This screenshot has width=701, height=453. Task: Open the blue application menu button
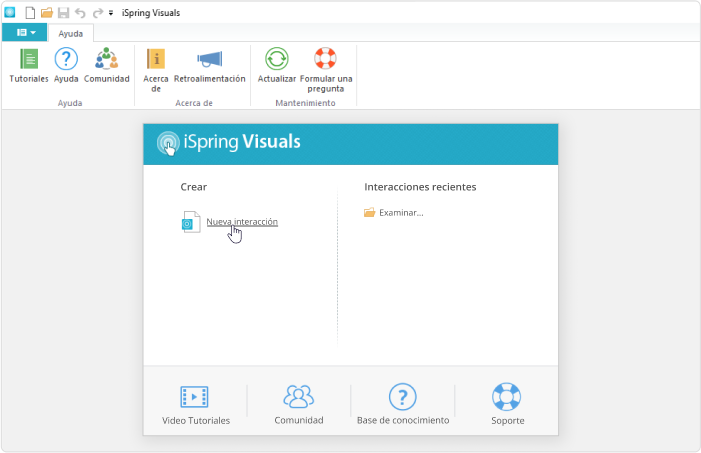(25, 33)
